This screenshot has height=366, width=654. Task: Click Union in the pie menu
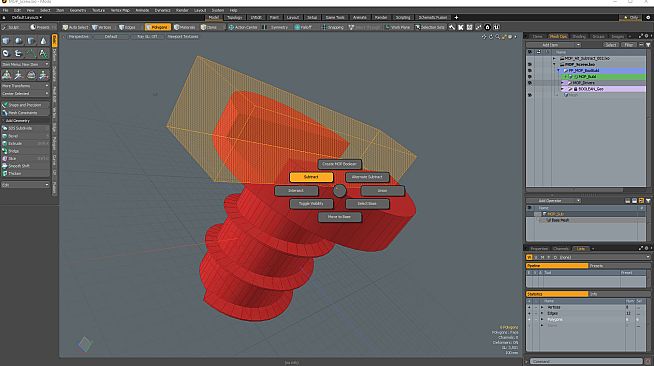(x=382, y=191)
